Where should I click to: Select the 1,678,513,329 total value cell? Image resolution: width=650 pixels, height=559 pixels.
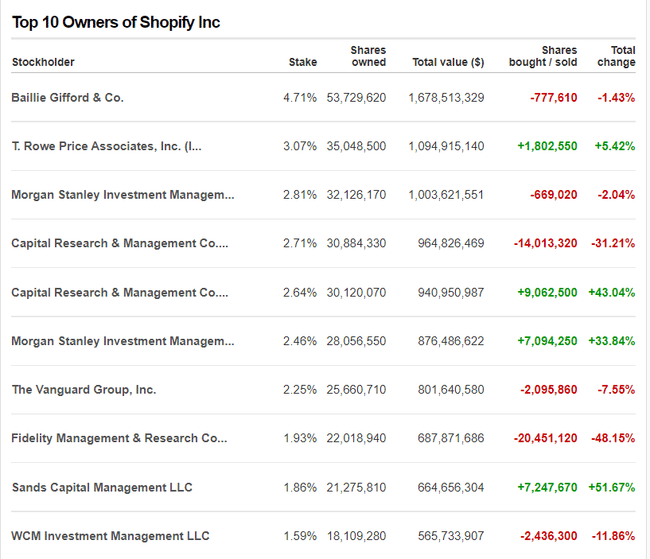coord(446,98)
